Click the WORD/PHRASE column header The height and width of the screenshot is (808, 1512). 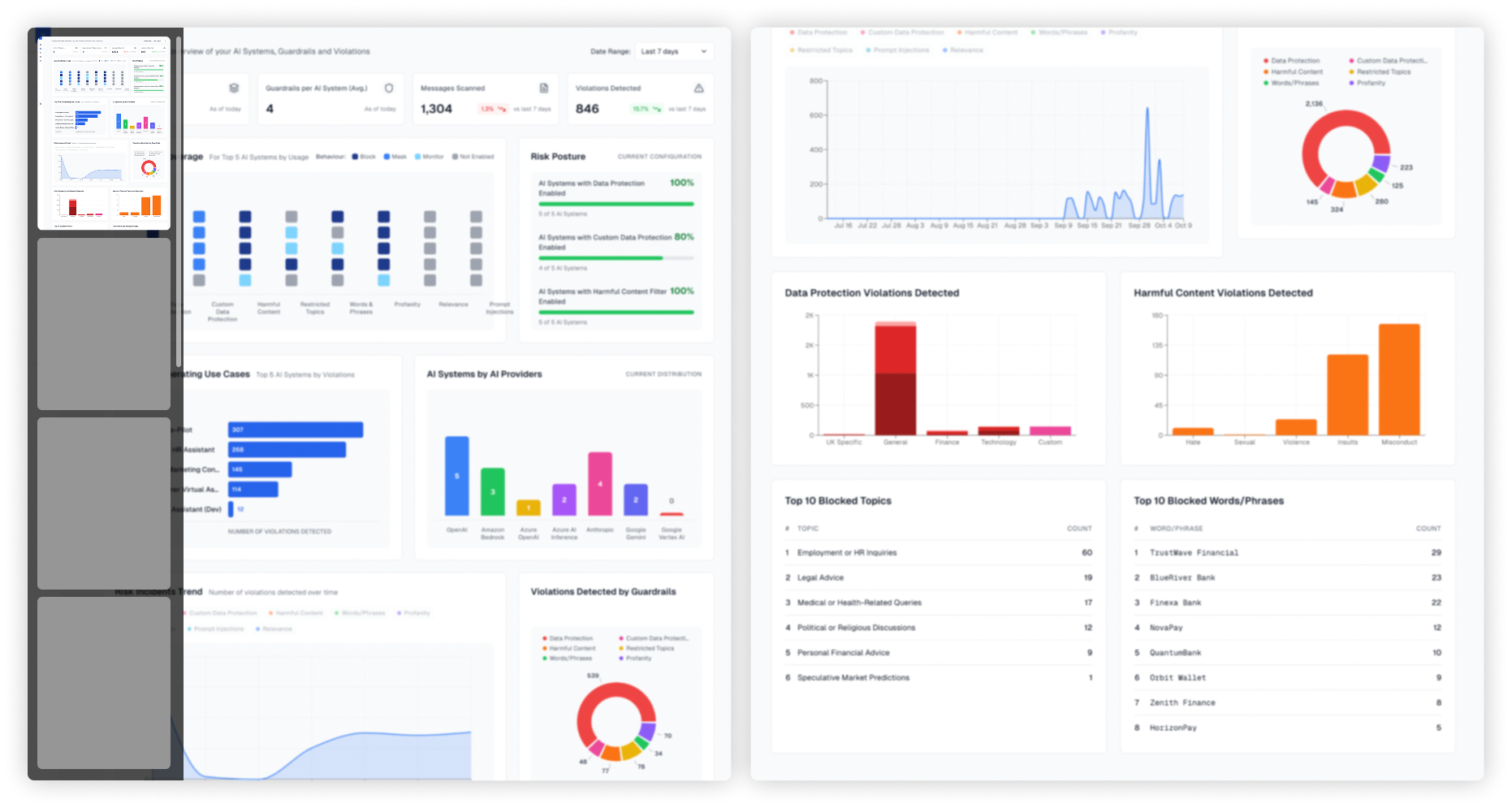(x=1176, y=529)
